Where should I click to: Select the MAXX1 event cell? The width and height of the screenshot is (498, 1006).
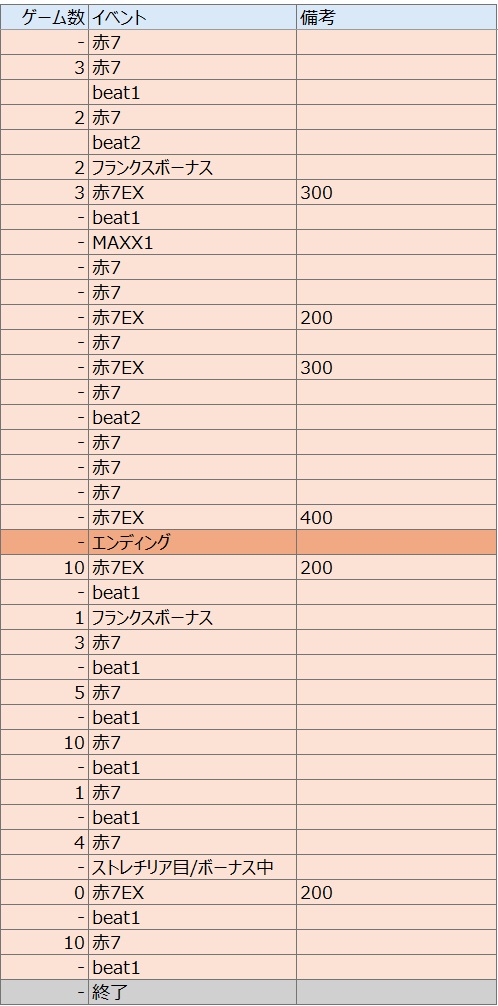193,243
